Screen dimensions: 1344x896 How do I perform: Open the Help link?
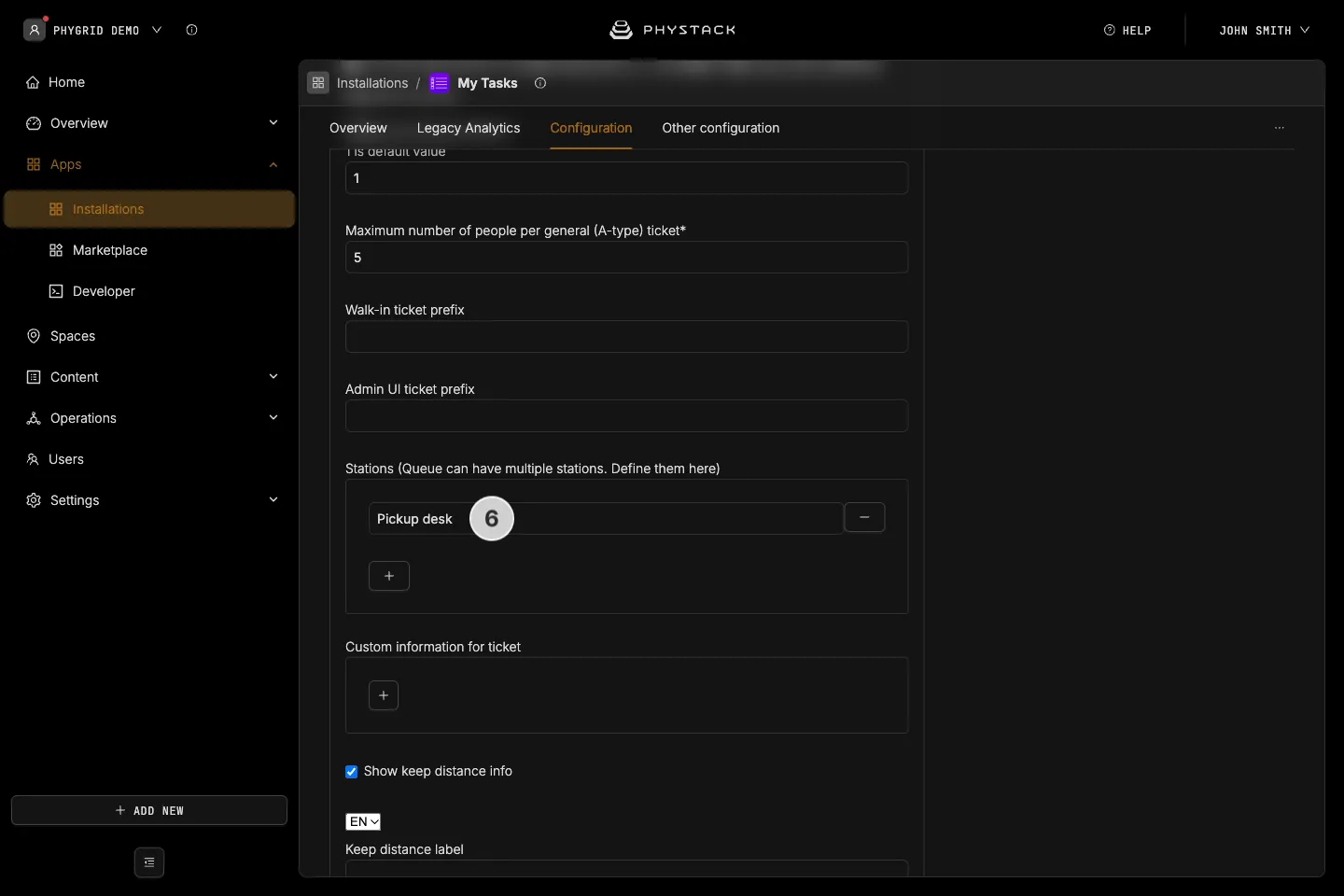point(1127,30)
